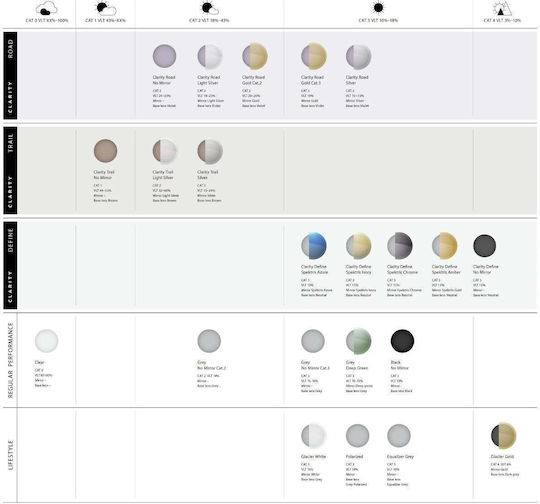The image size is (540, 504).
Task: Click the full sun icon for CAT 3
Action: click(x=378, y=8)
